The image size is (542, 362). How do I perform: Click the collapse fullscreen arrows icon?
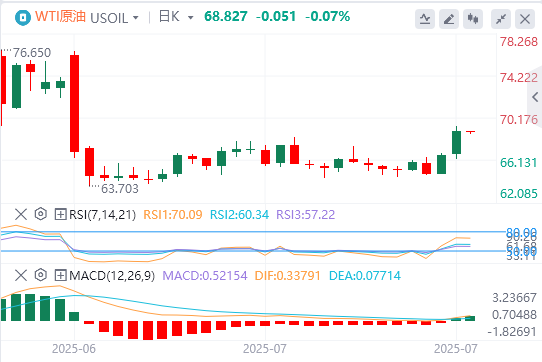(501, 19)
